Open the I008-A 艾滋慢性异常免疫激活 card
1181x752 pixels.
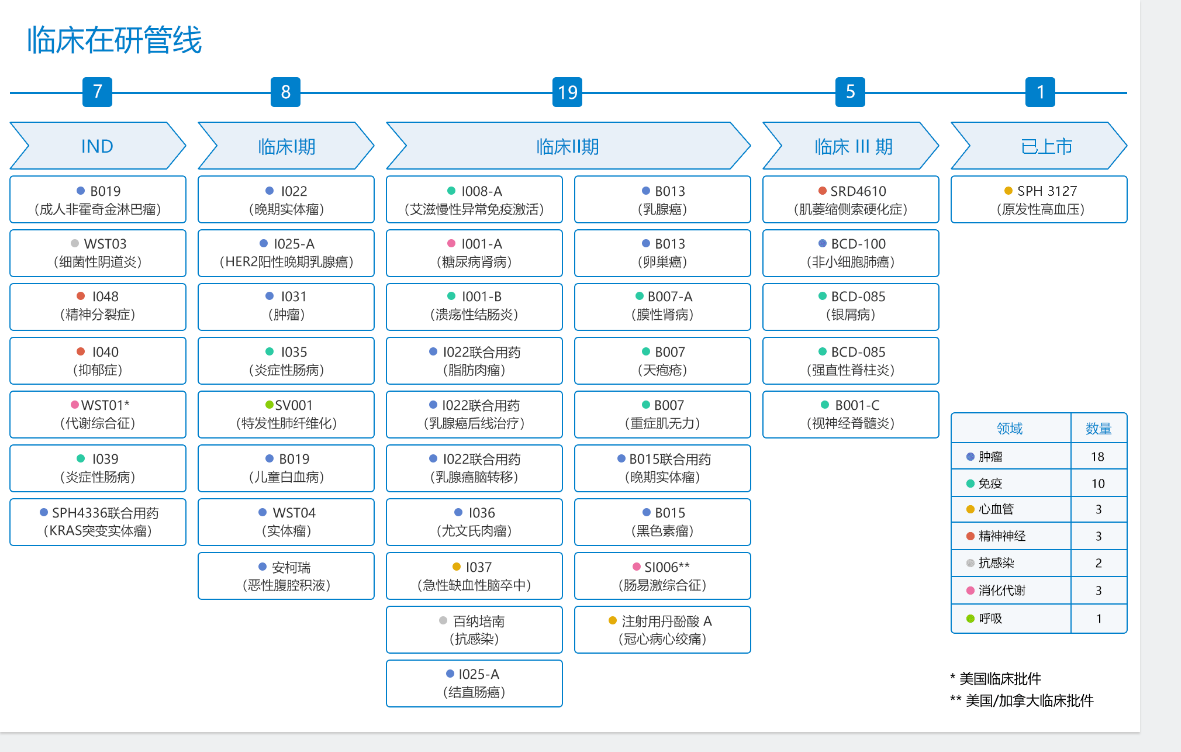(475, 200)
